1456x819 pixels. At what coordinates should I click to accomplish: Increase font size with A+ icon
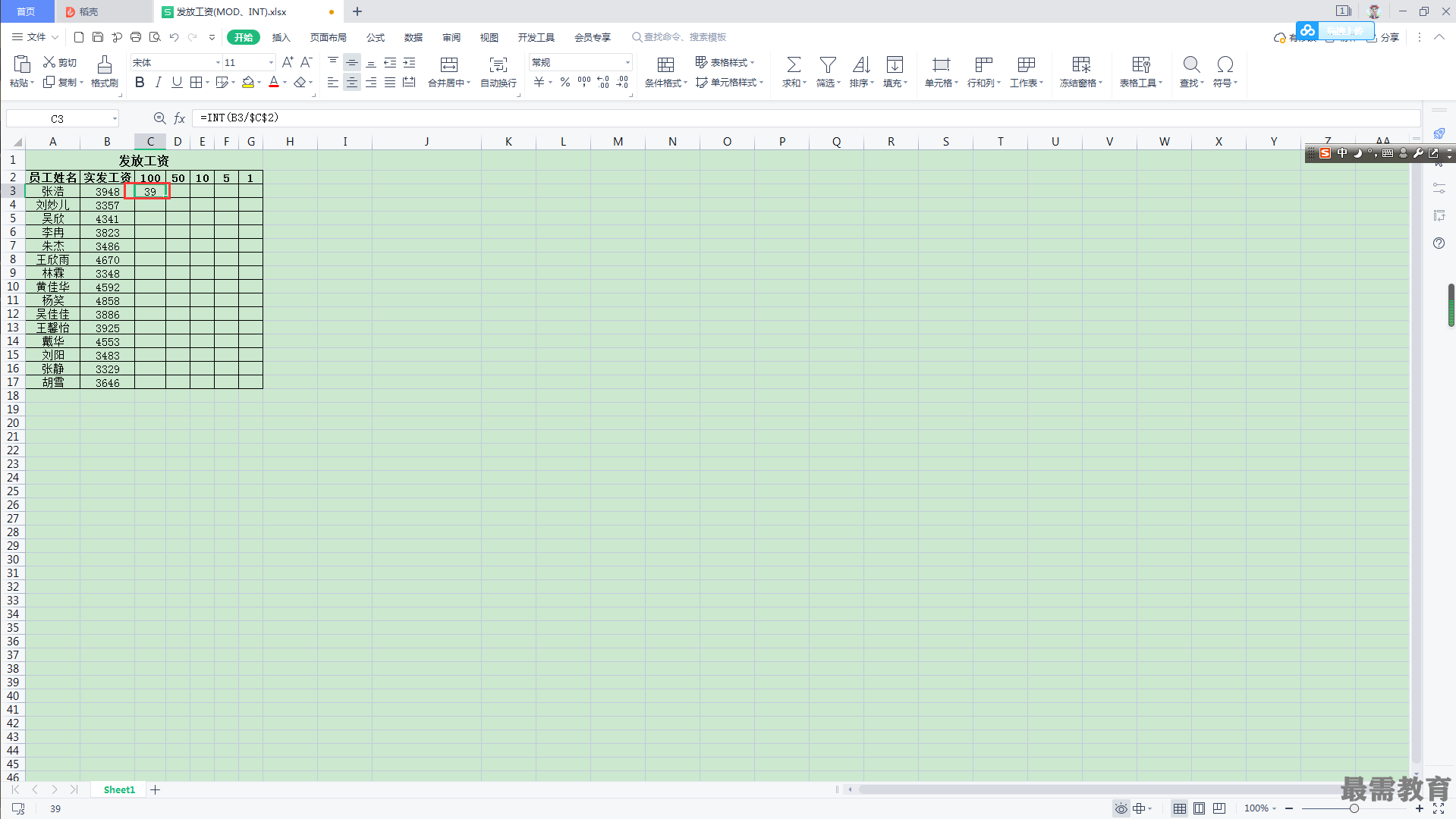288,62
